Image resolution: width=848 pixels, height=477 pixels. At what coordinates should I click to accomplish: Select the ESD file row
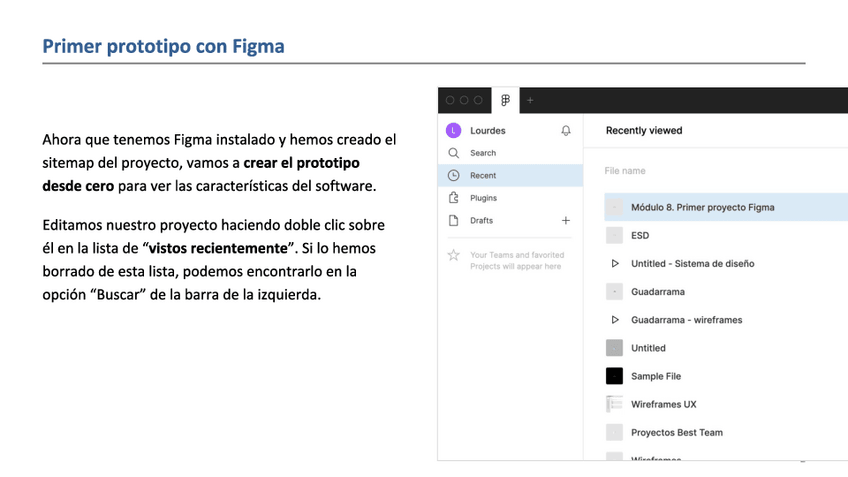[640, 236]
